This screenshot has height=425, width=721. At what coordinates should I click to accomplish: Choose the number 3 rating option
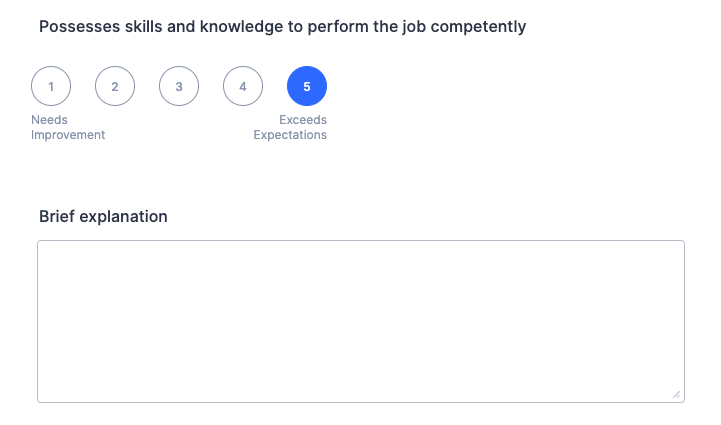[179, 86]
